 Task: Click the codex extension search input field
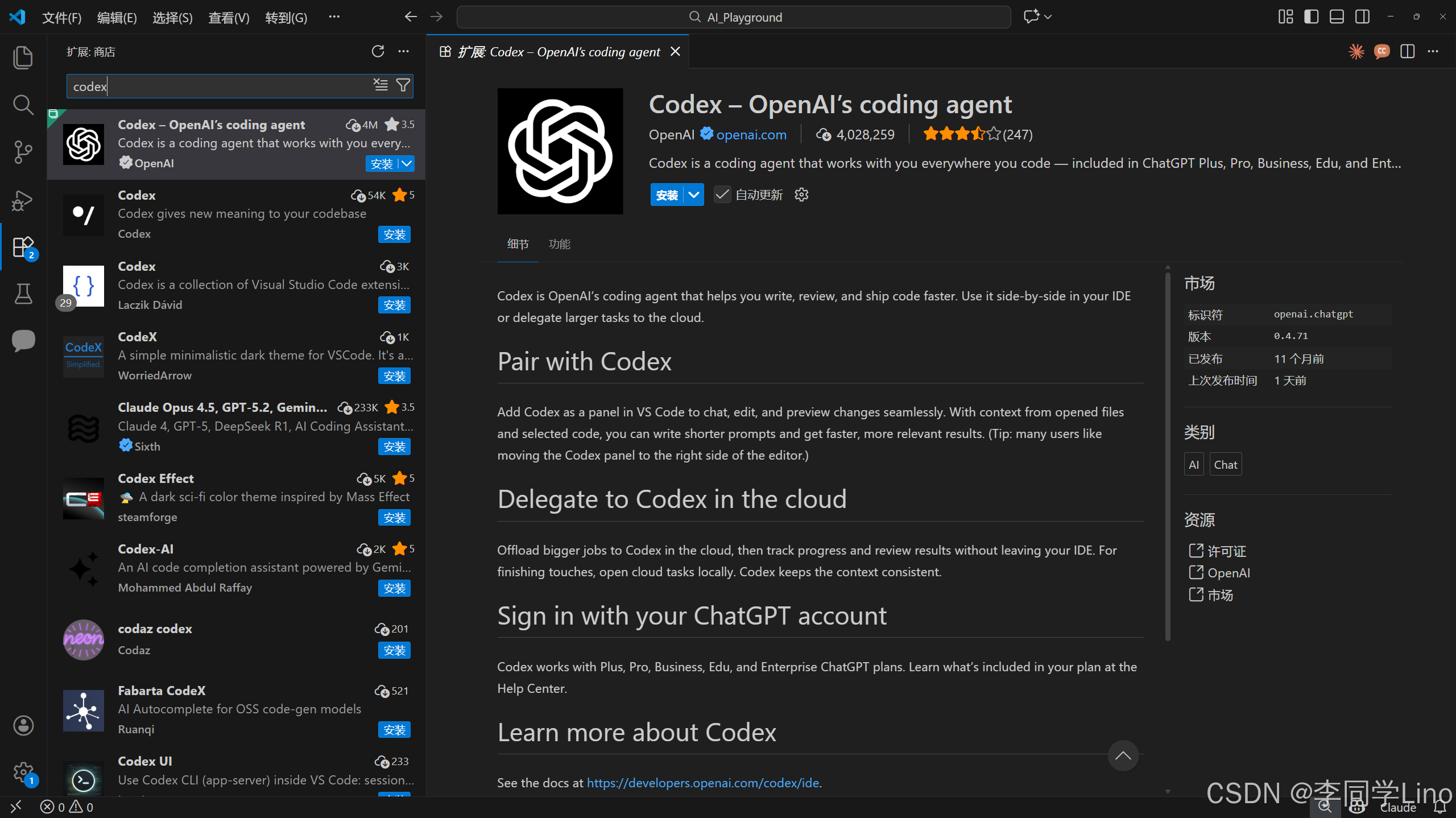(222, 86)
